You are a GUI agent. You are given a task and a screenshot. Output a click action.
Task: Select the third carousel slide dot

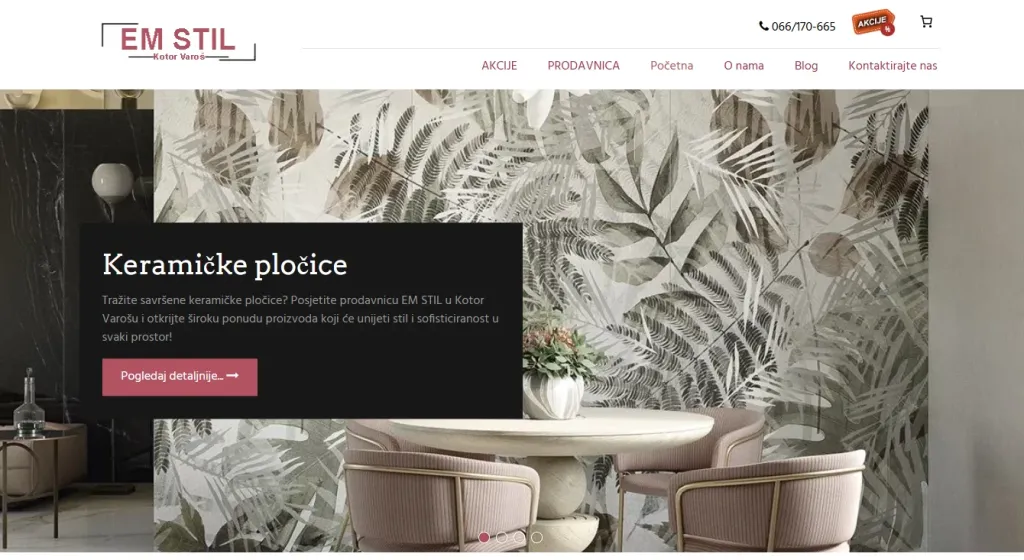519,537
